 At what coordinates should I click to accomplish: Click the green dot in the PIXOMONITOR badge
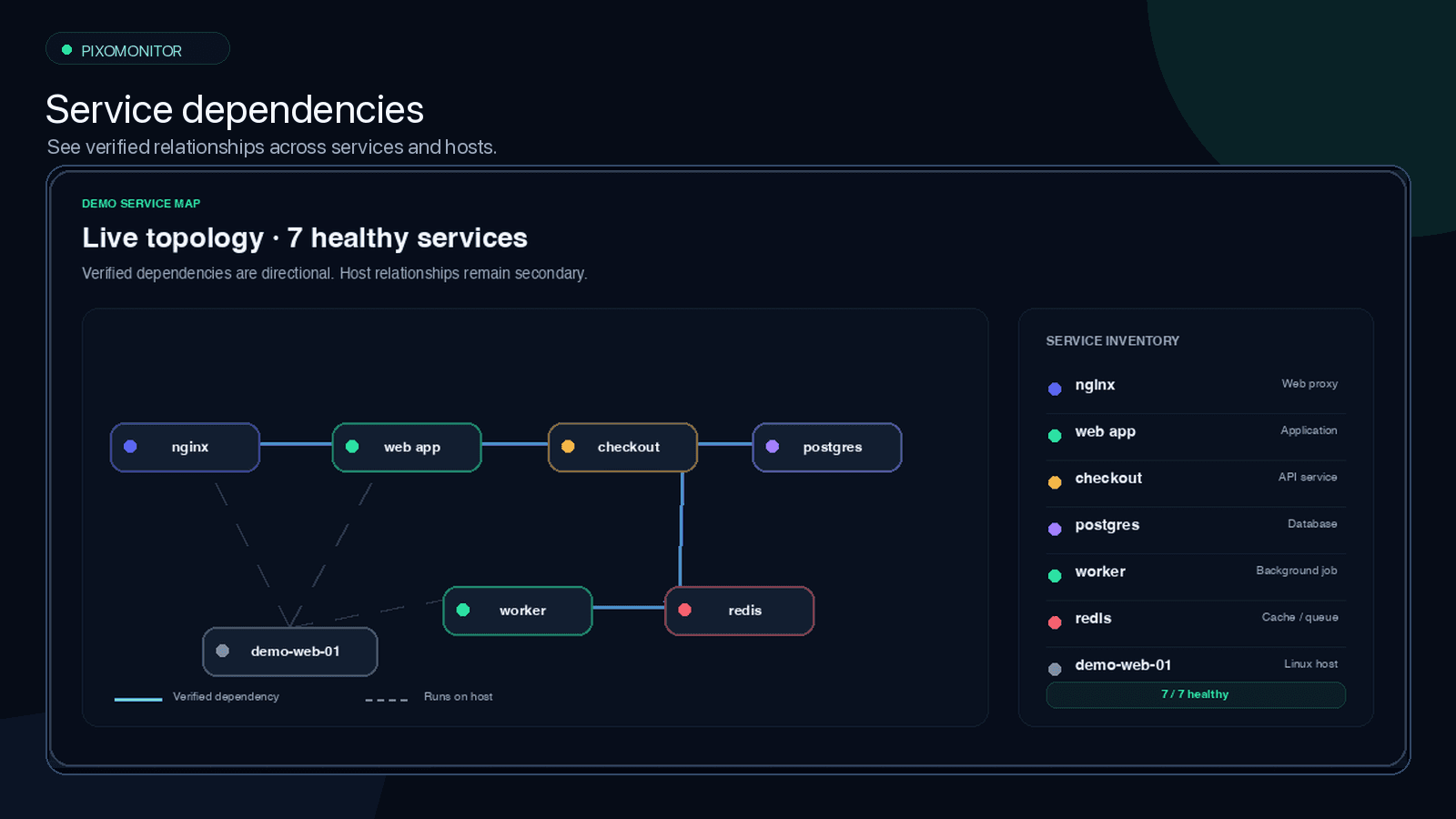pos(66,50)
